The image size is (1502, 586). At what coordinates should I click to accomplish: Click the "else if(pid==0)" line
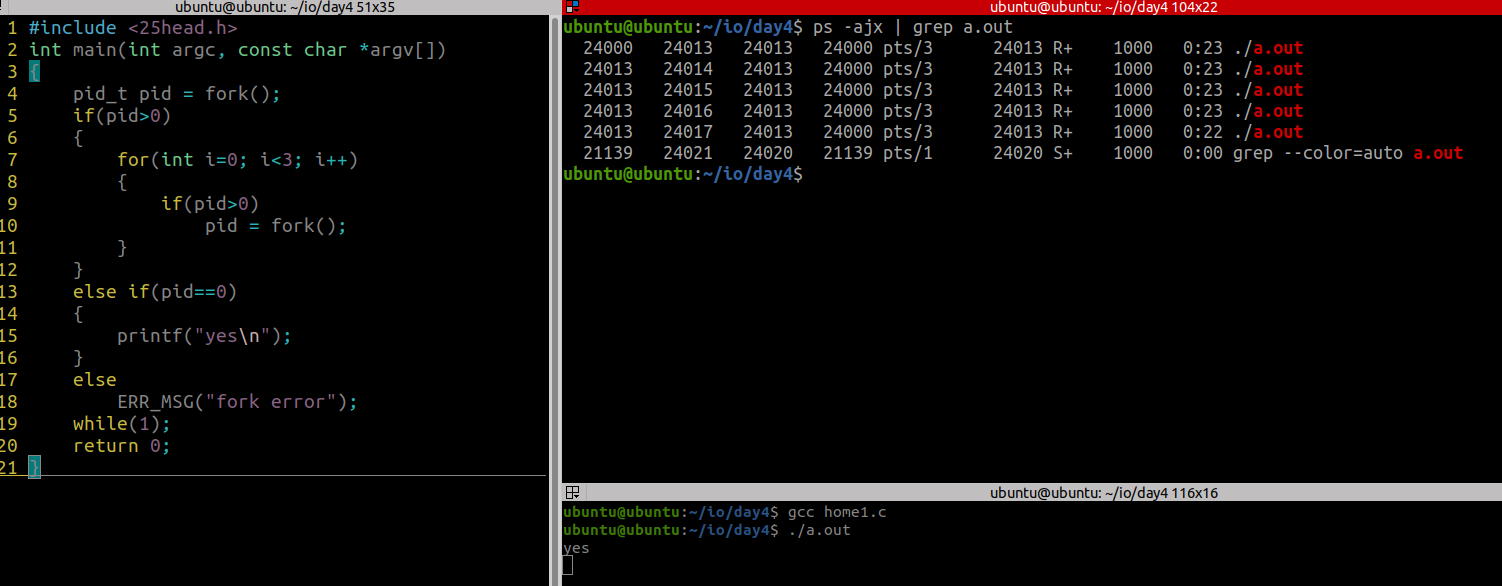click(x=155, y=292)
